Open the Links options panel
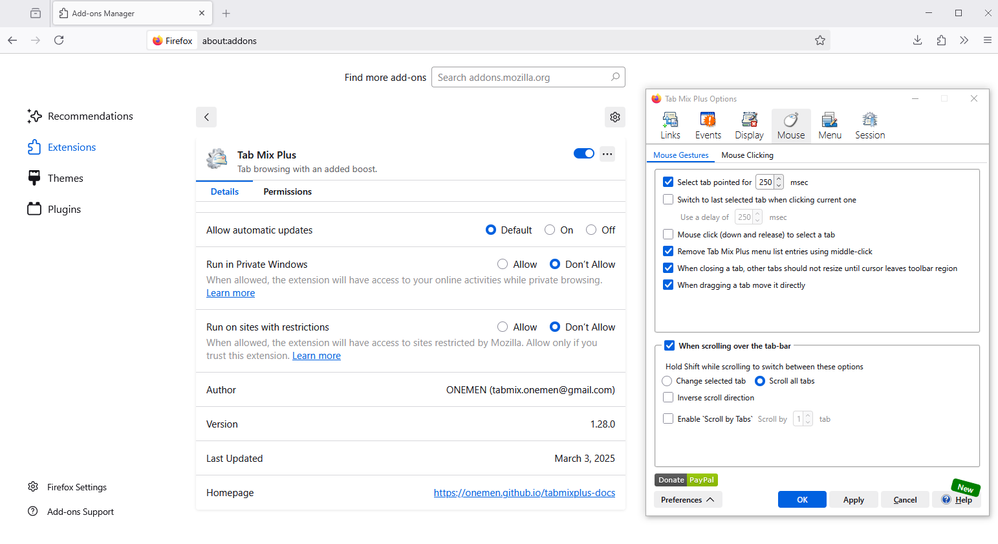 (x=670, y=126)
